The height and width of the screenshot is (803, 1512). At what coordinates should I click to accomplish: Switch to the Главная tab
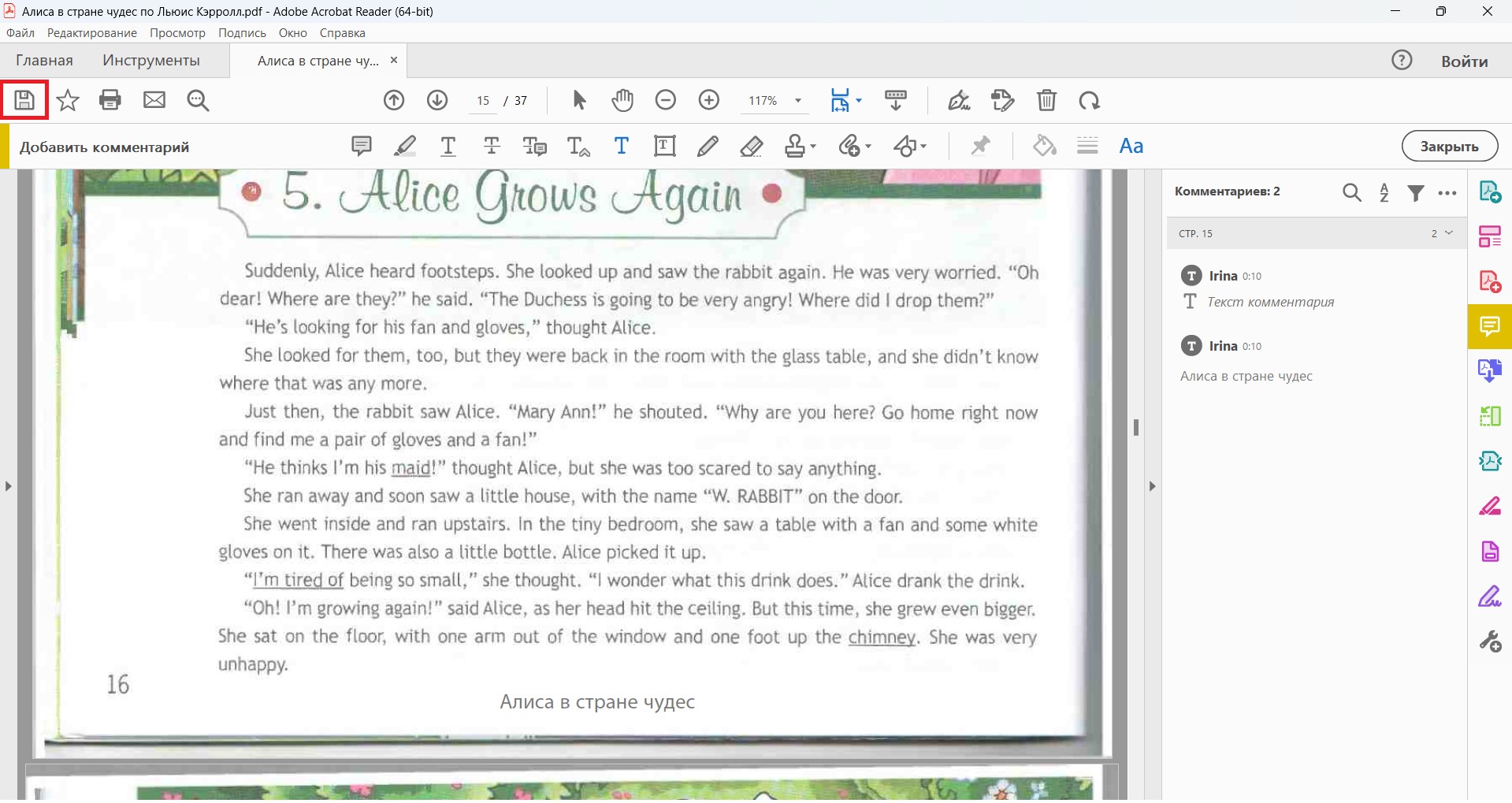pos(44,61)
